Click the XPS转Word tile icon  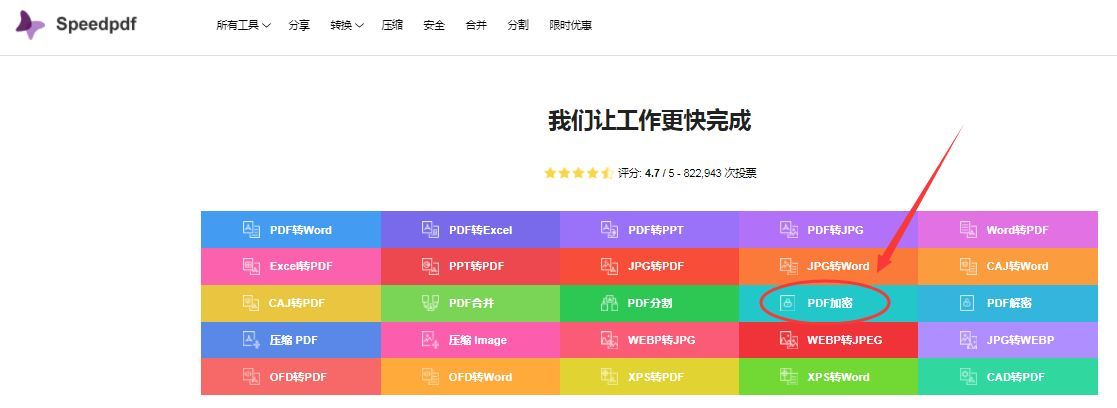point(789,376)
